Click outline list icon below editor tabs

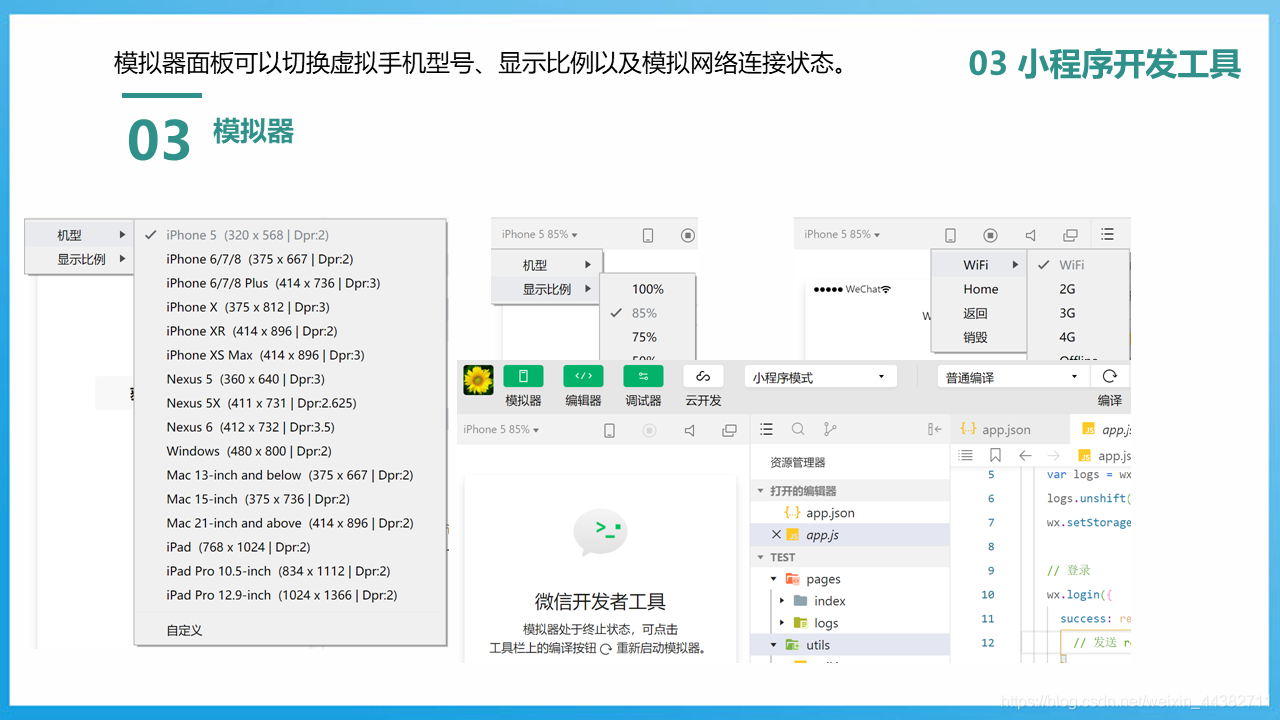pyautogui.click(x=965, y=455)
